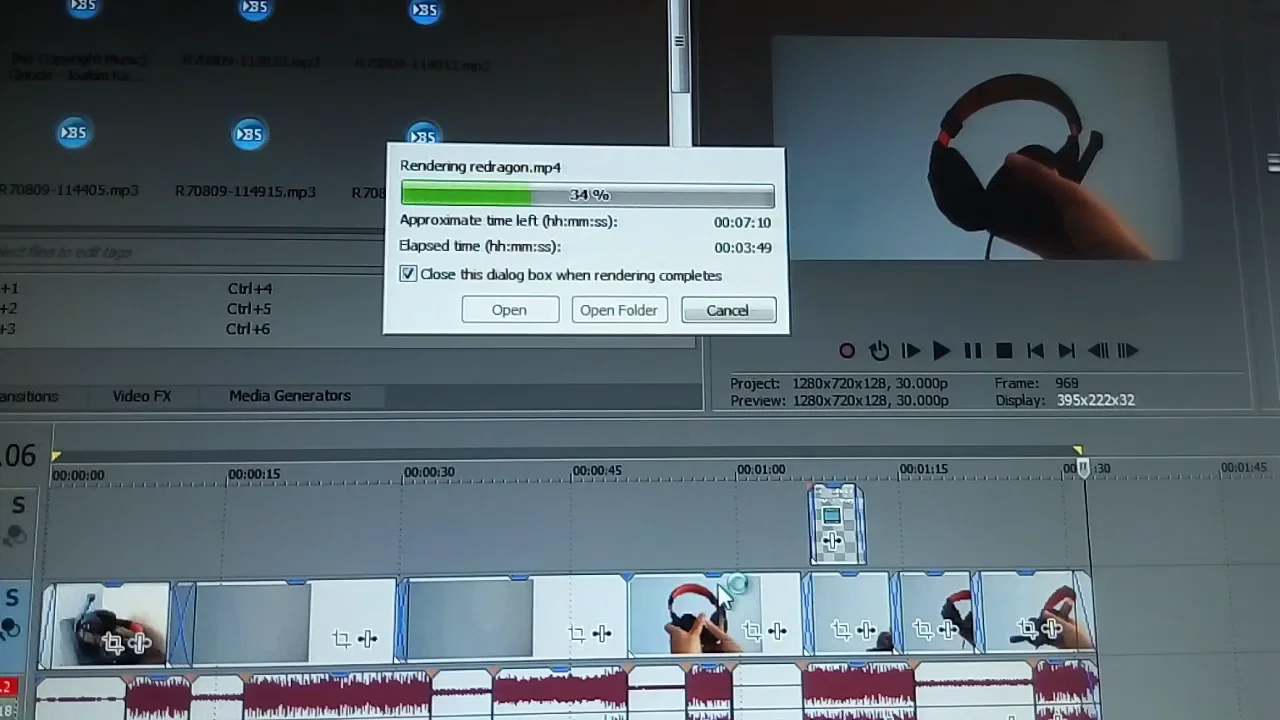Switch to the Video FX tab
This screenshot has height=720, width=1280.
[142, 396]
